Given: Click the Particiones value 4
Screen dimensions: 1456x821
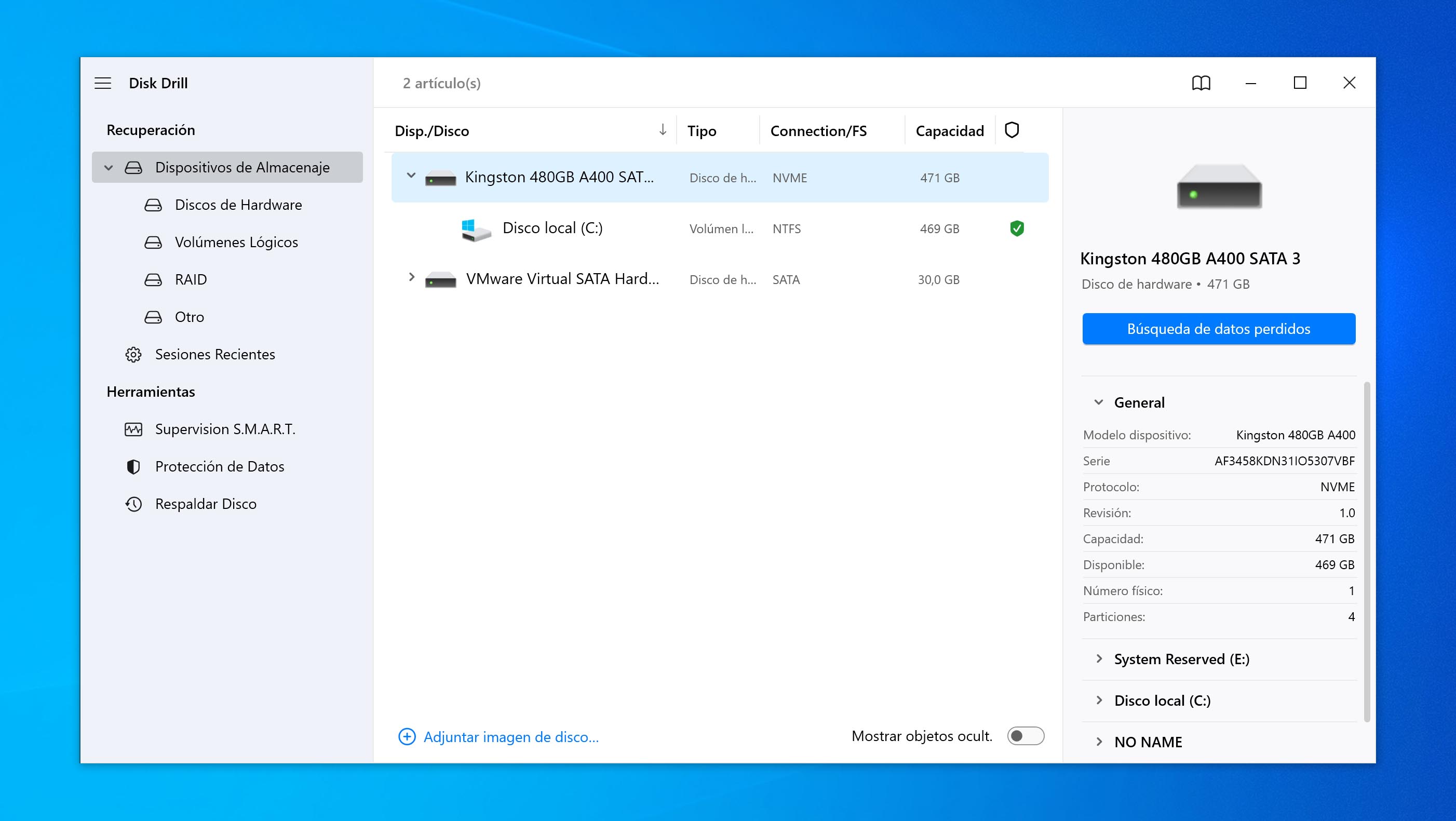Looking at the screenshot, I should [x=1352, y=617].
